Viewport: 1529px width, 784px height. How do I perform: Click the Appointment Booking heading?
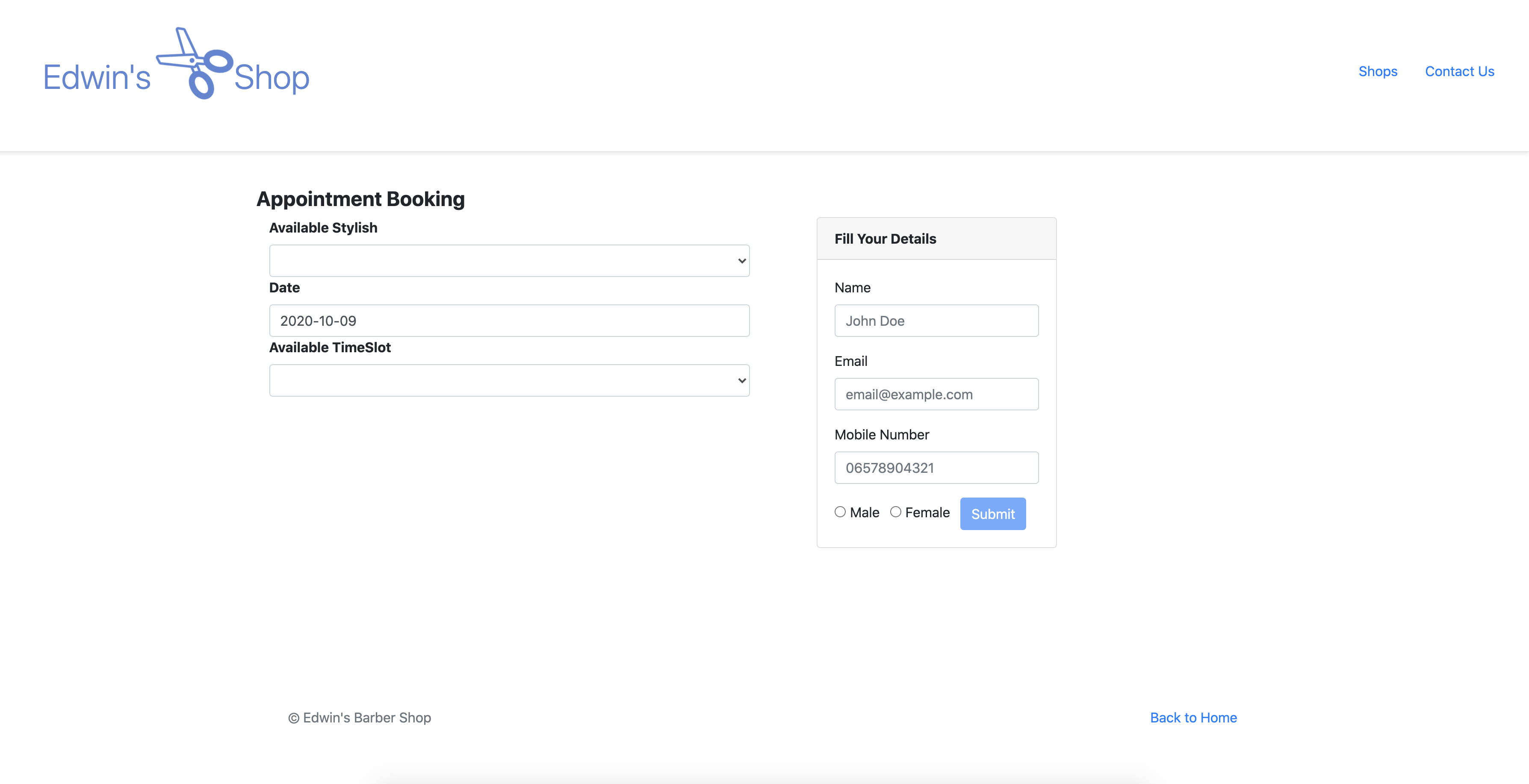[360, 199]
